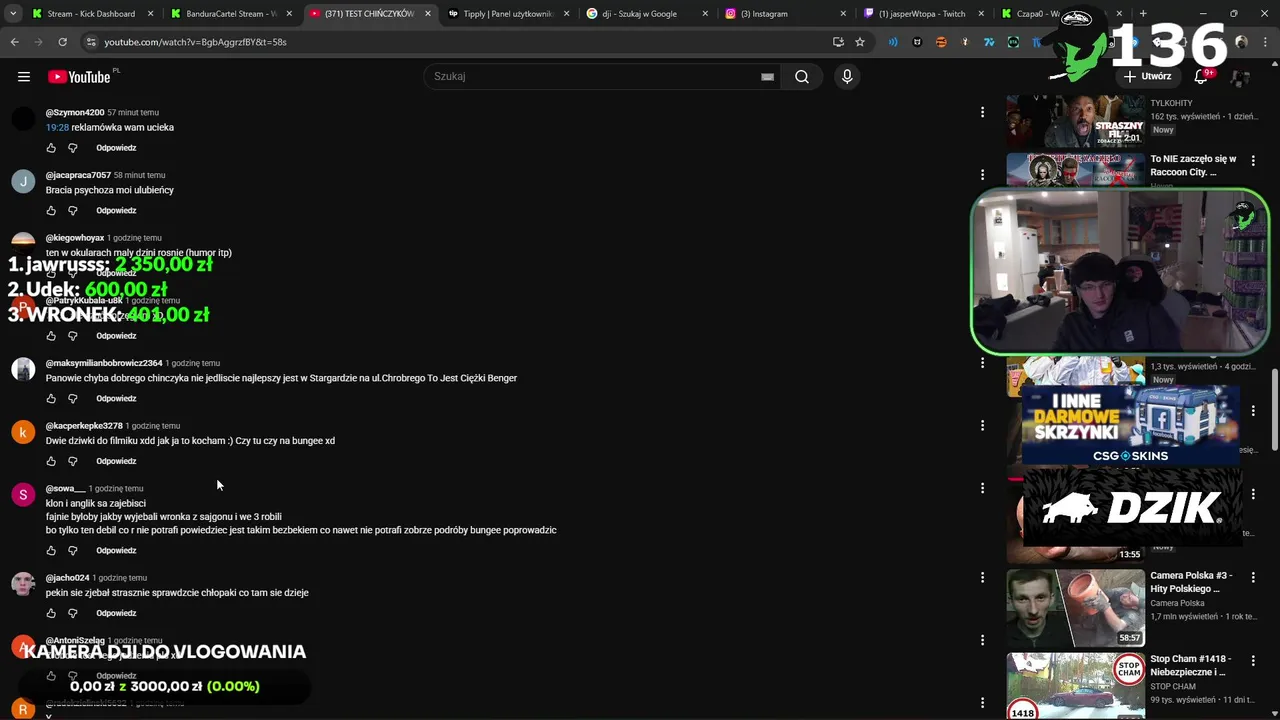This screenshot has width=1280, height=720.
Task: Open @jacho024 channel from username
Action: (x=67, y=578)
